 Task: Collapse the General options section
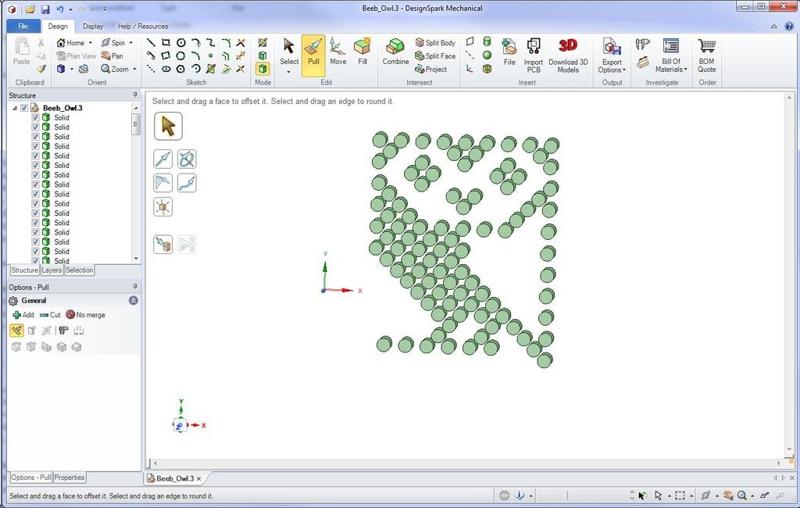coord(133,300)
